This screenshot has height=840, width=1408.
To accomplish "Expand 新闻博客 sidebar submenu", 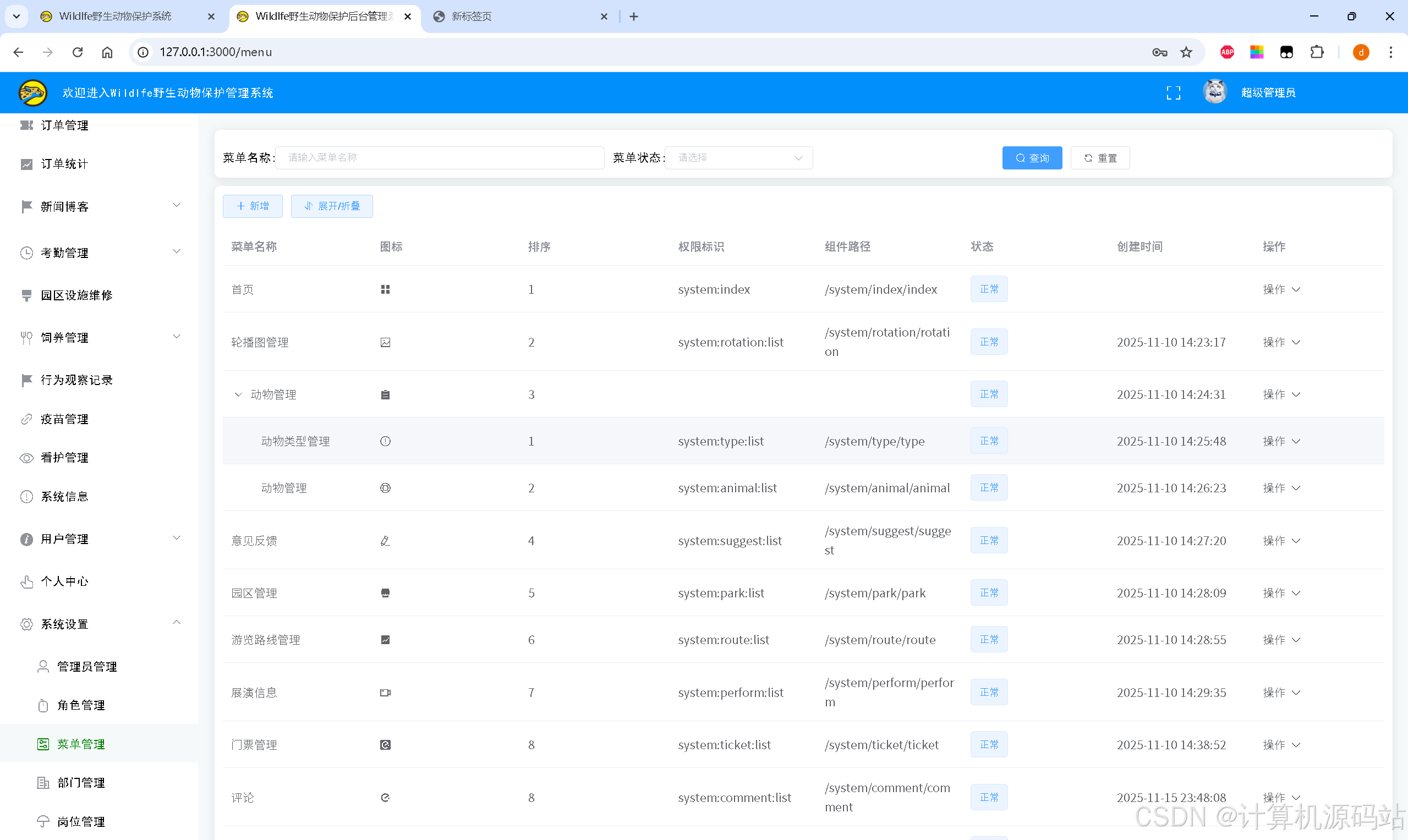I will tap(177, 205).
